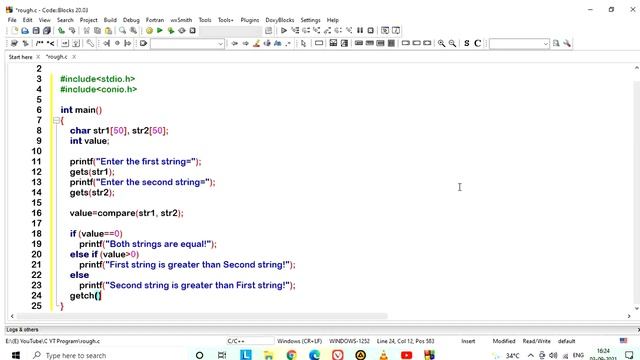
Task: Open the Plugins menu
Action: pos(250,20)
